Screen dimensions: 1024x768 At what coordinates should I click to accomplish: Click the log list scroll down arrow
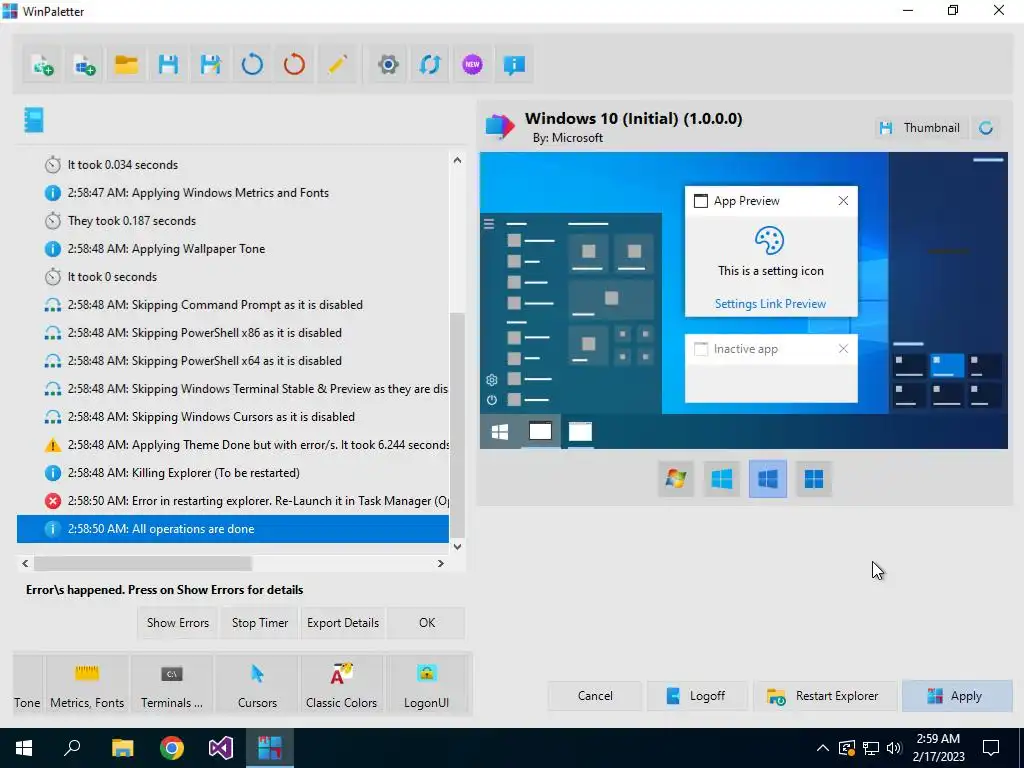pyautogui.click(x=457, y=547)
